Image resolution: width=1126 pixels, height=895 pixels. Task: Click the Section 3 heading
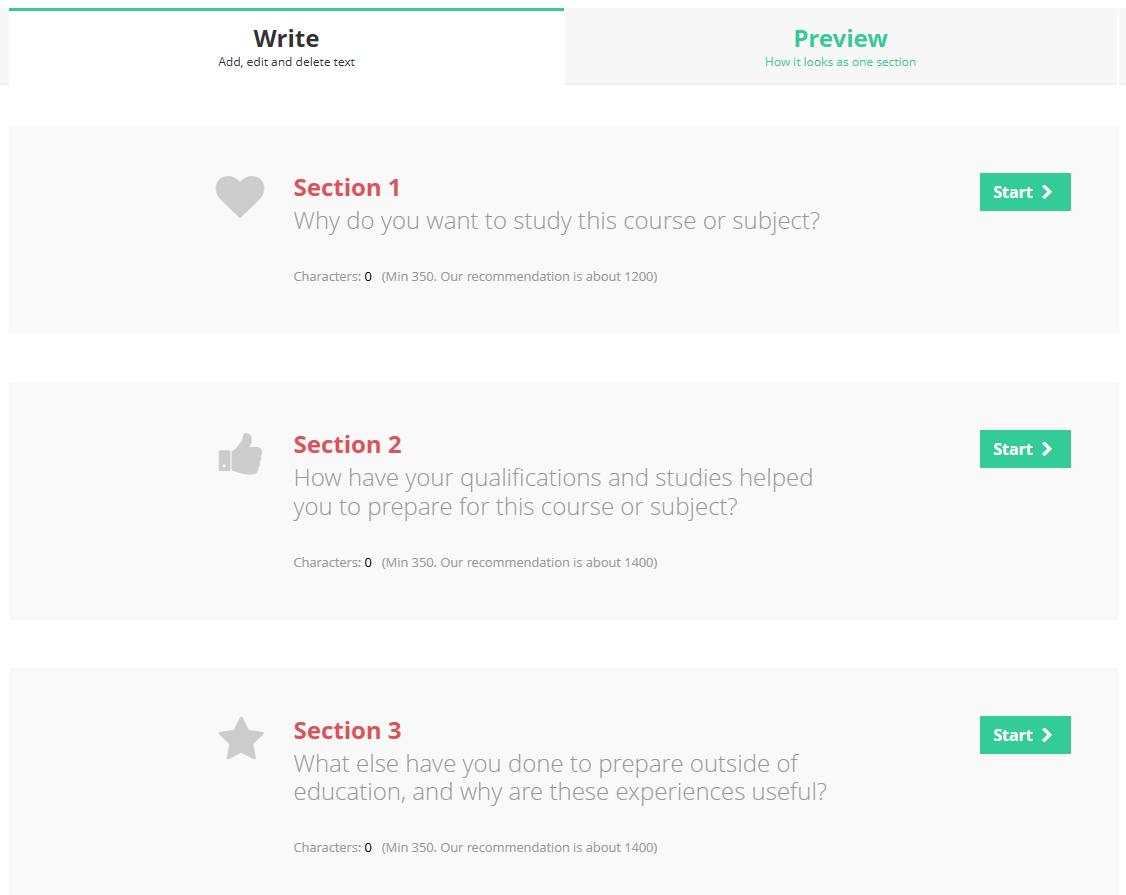(347, 730)
